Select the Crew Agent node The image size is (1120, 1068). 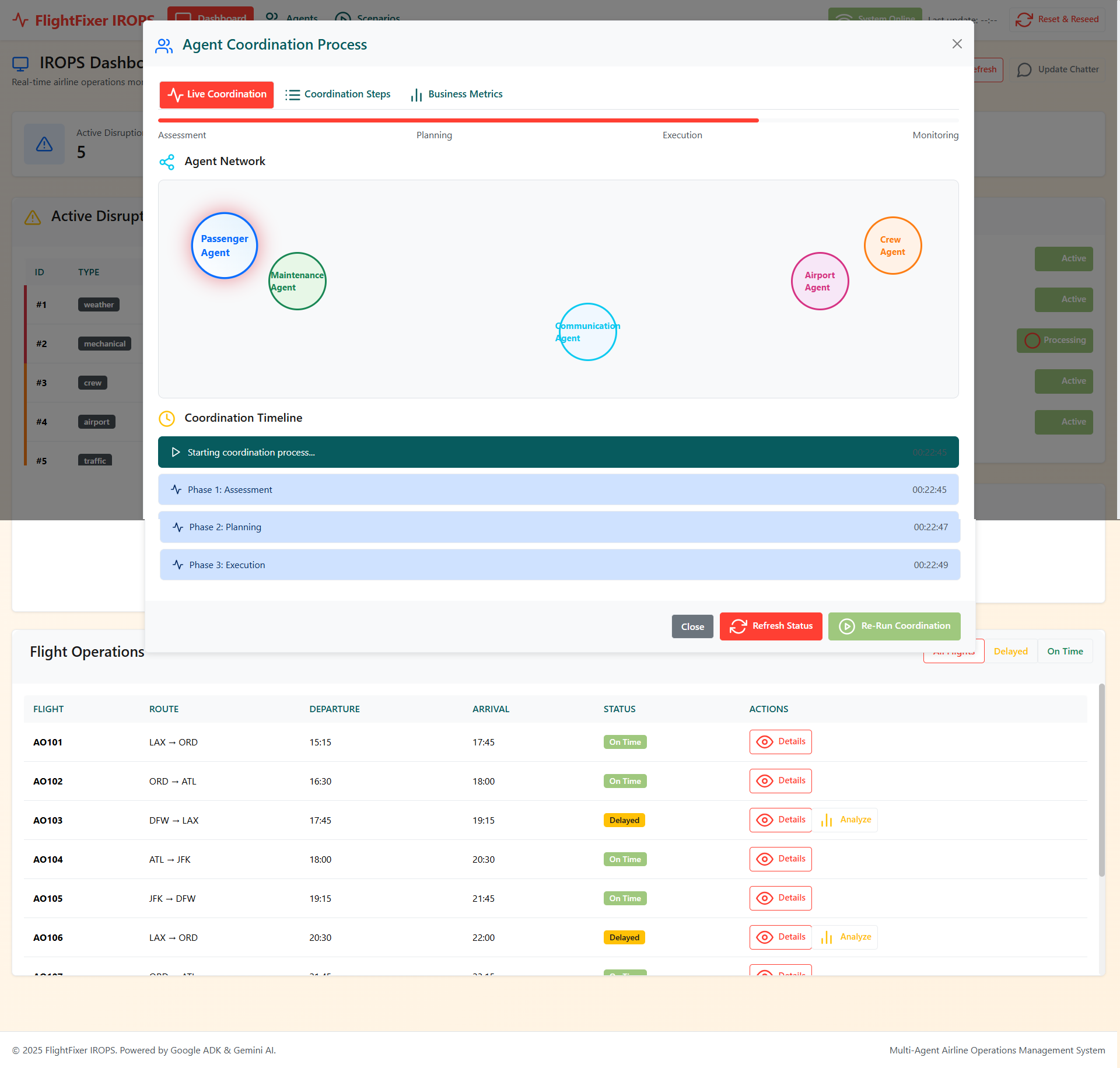891,245
